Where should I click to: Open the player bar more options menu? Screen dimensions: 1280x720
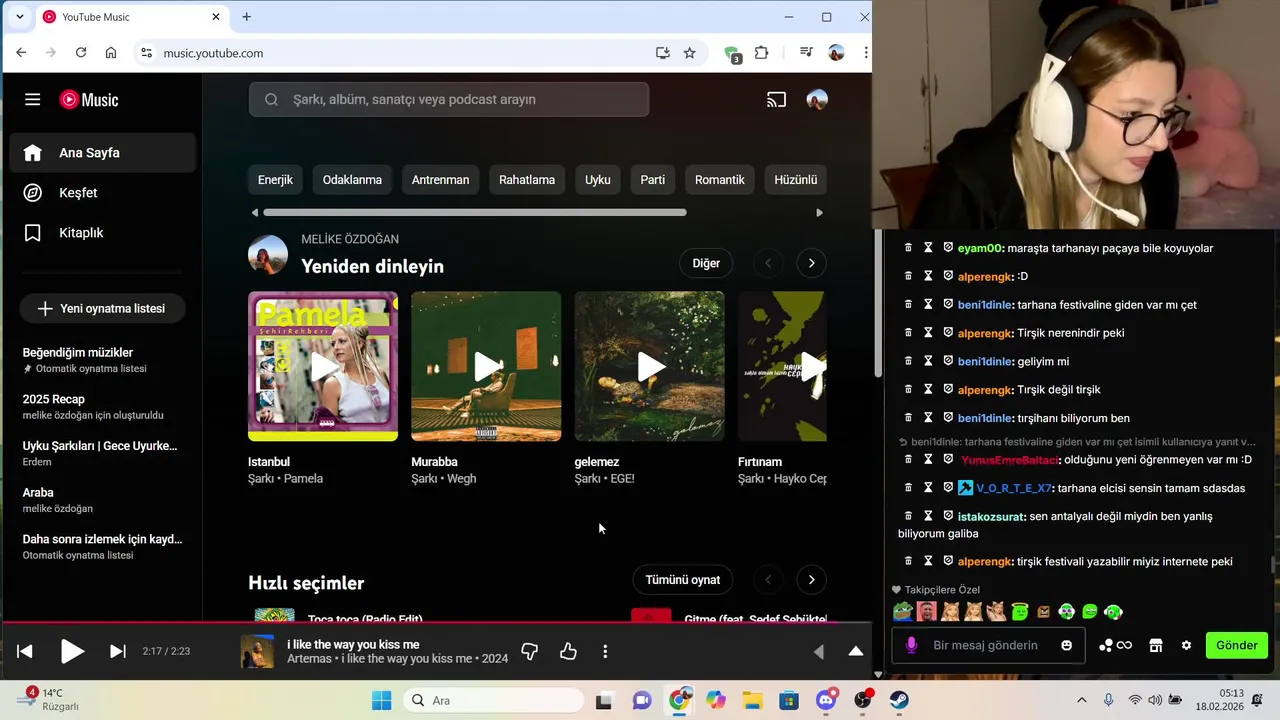click(x=605, y=651)
